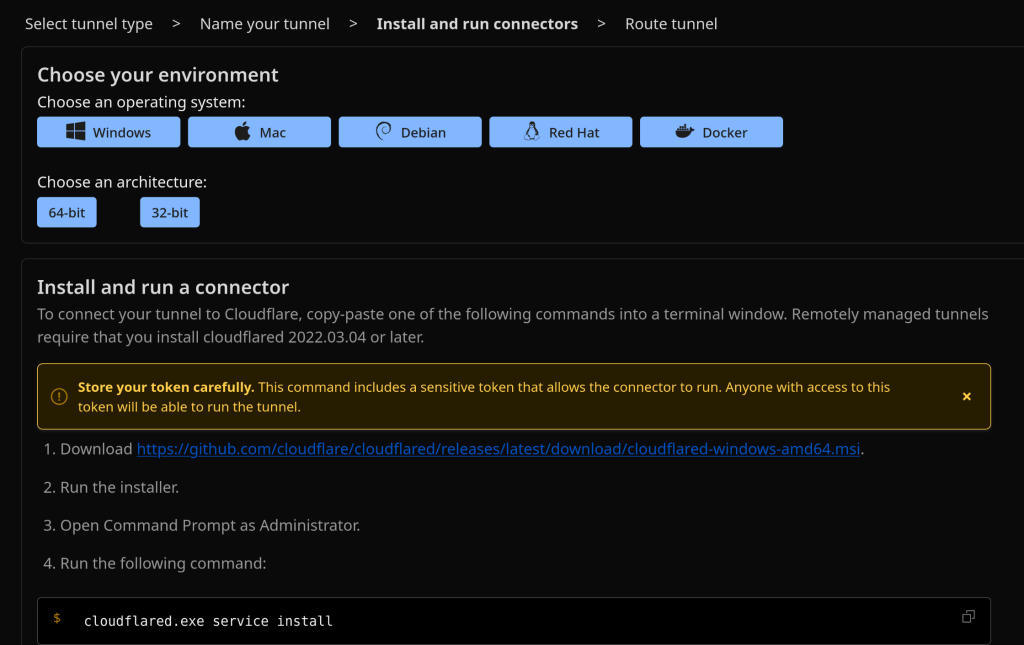
Task: Click the yellow warning info icon
Action: (x=59, y=397)
